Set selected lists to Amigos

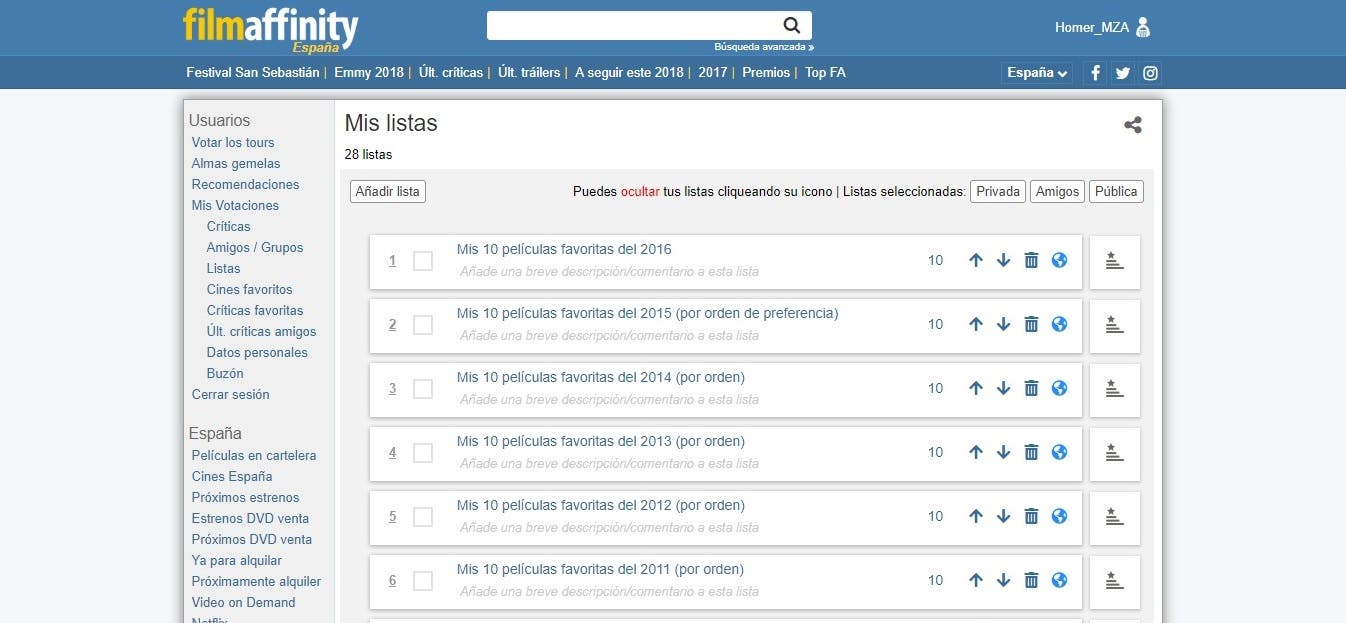click(x=1057, y=191)
